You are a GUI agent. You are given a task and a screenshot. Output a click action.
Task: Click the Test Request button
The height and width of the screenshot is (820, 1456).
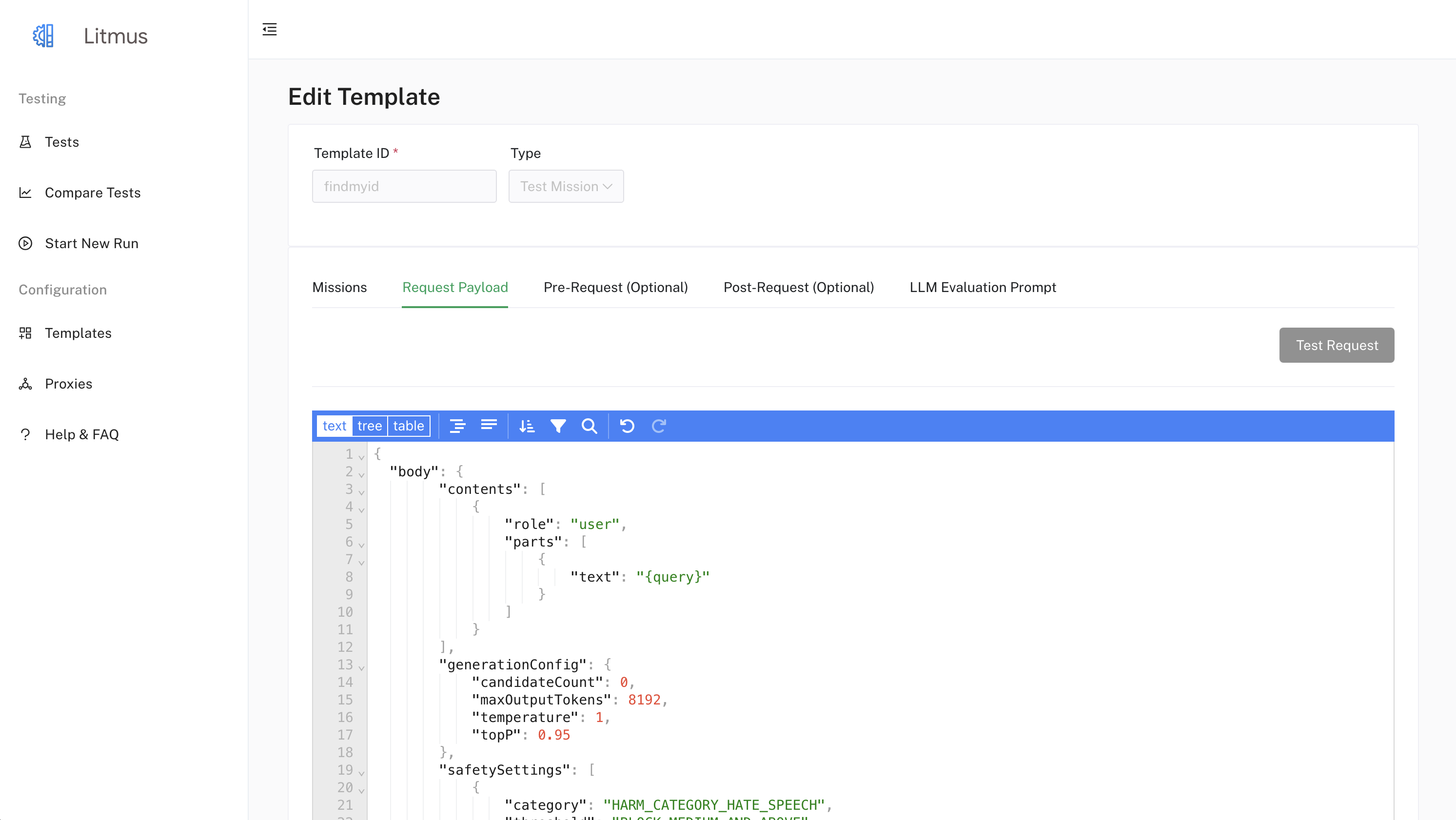(1336, 345)
